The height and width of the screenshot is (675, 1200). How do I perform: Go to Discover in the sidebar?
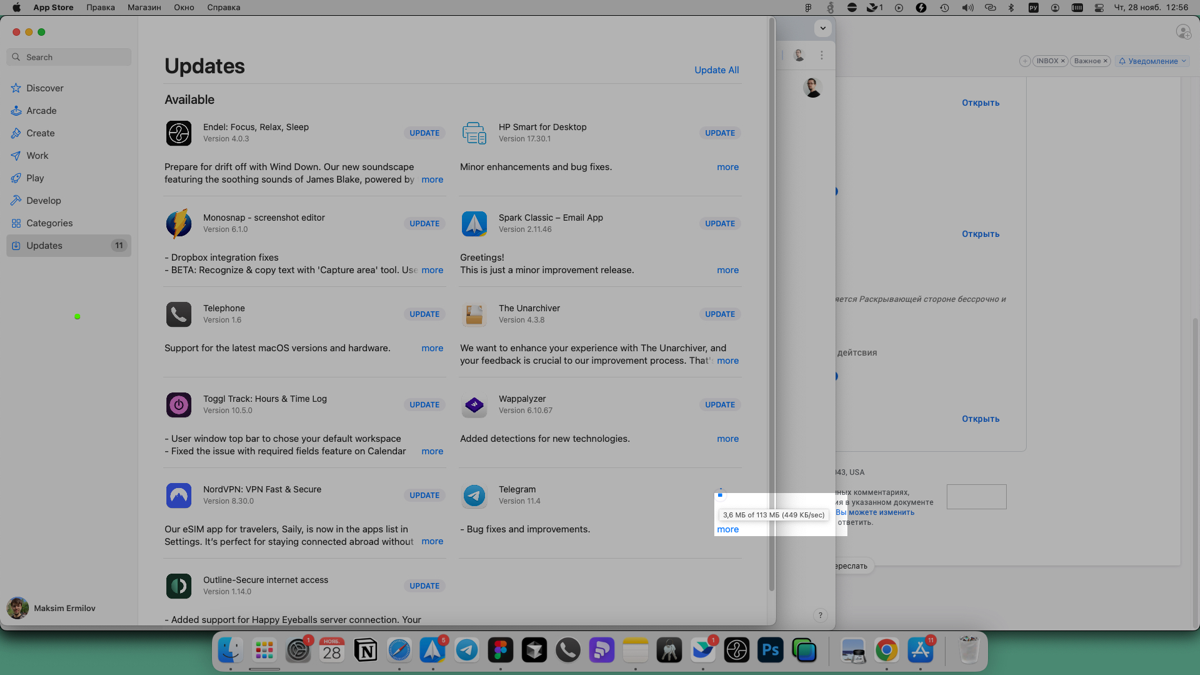69,88
